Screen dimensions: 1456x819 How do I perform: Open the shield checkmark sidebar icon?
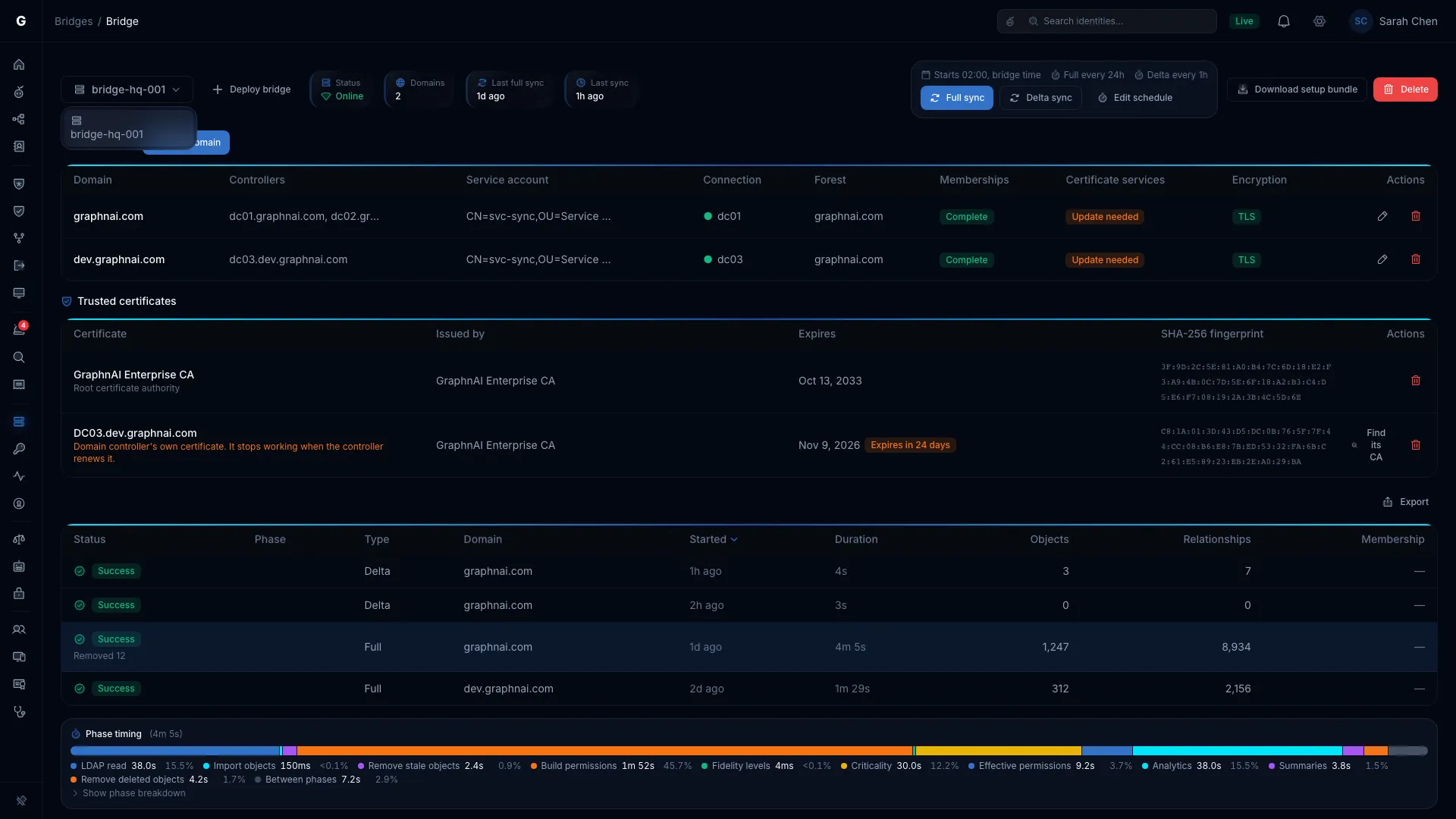[x=20, y=211]
